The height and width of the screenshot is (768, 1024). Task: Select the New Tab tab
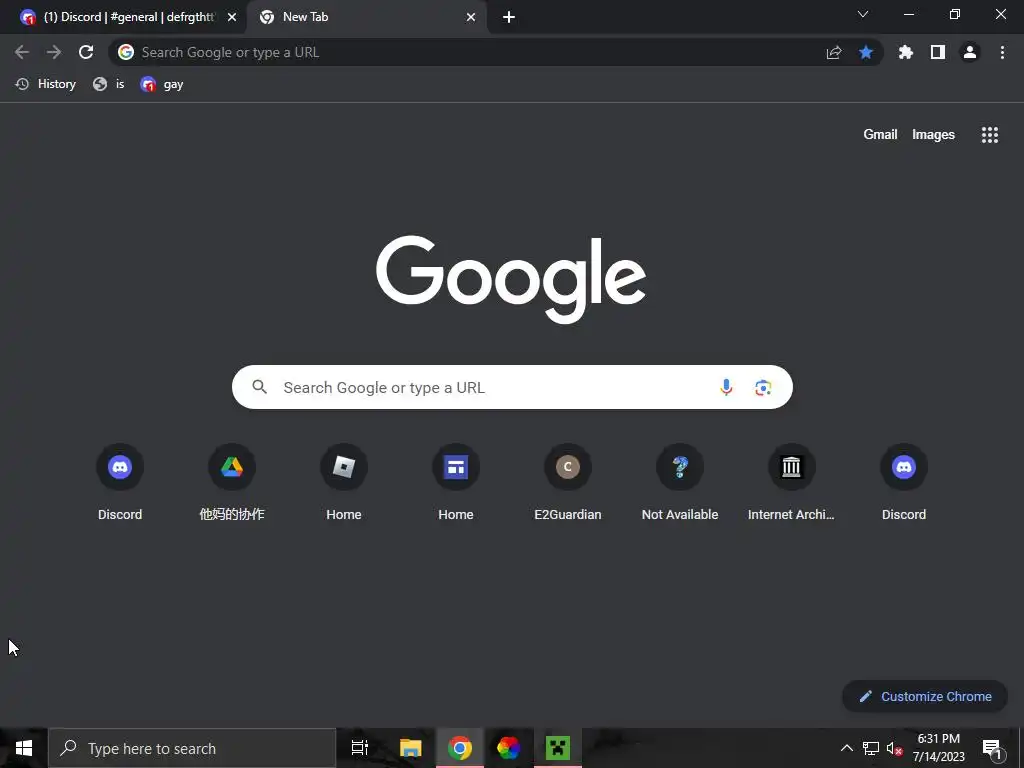tap(366, 17)
